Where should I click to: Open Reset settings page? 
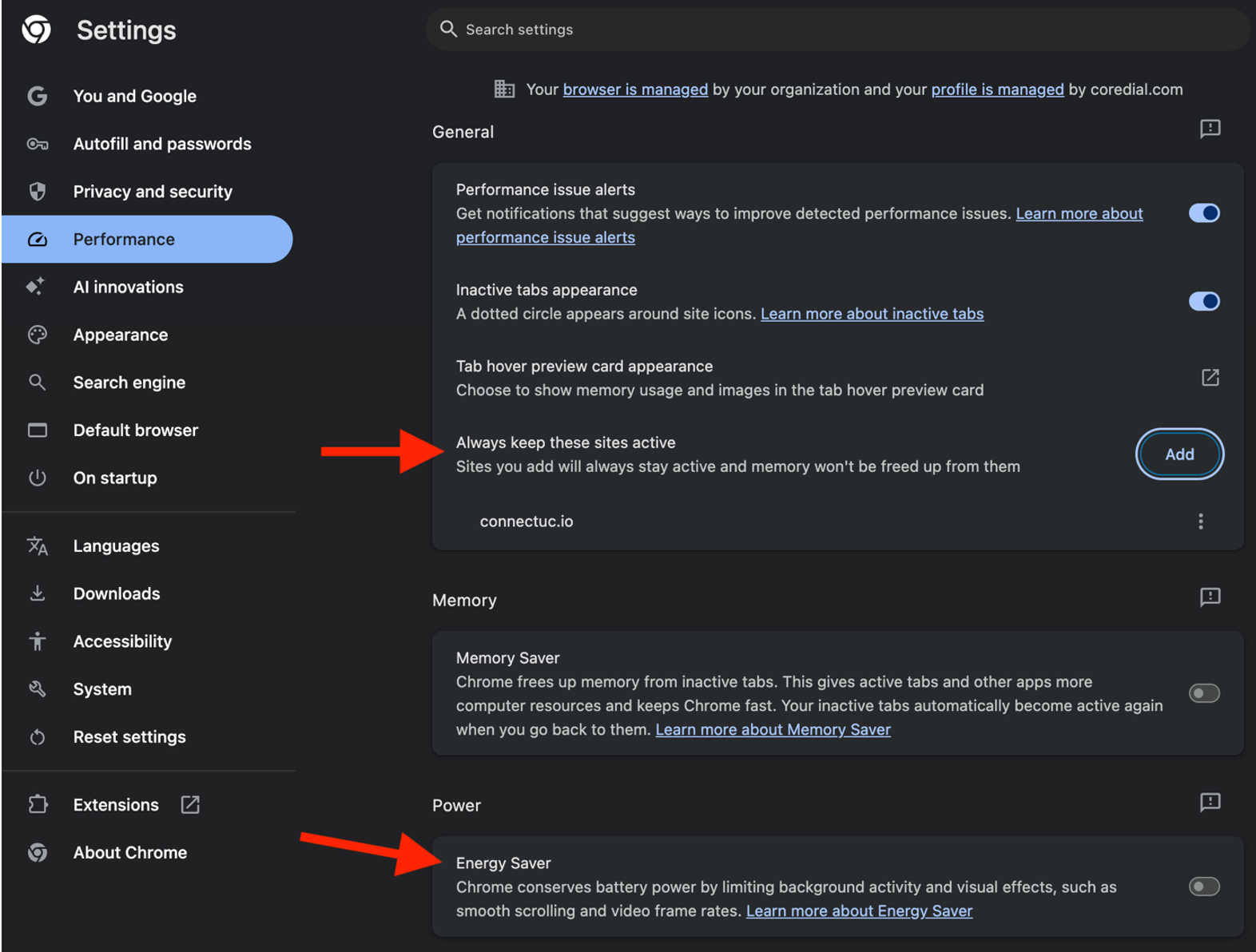[149, 737]
